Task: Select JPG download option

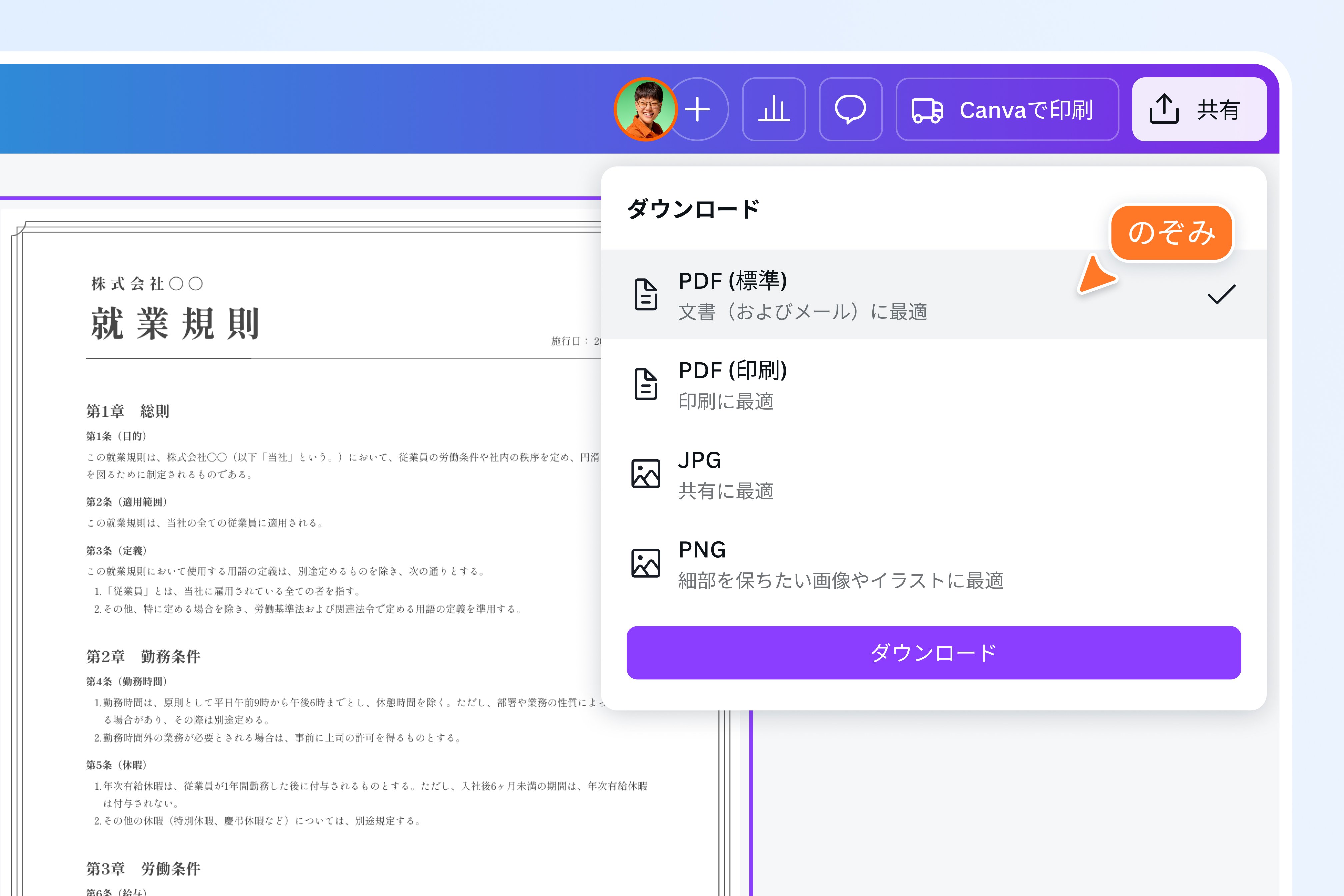Action: pos(934,474)
